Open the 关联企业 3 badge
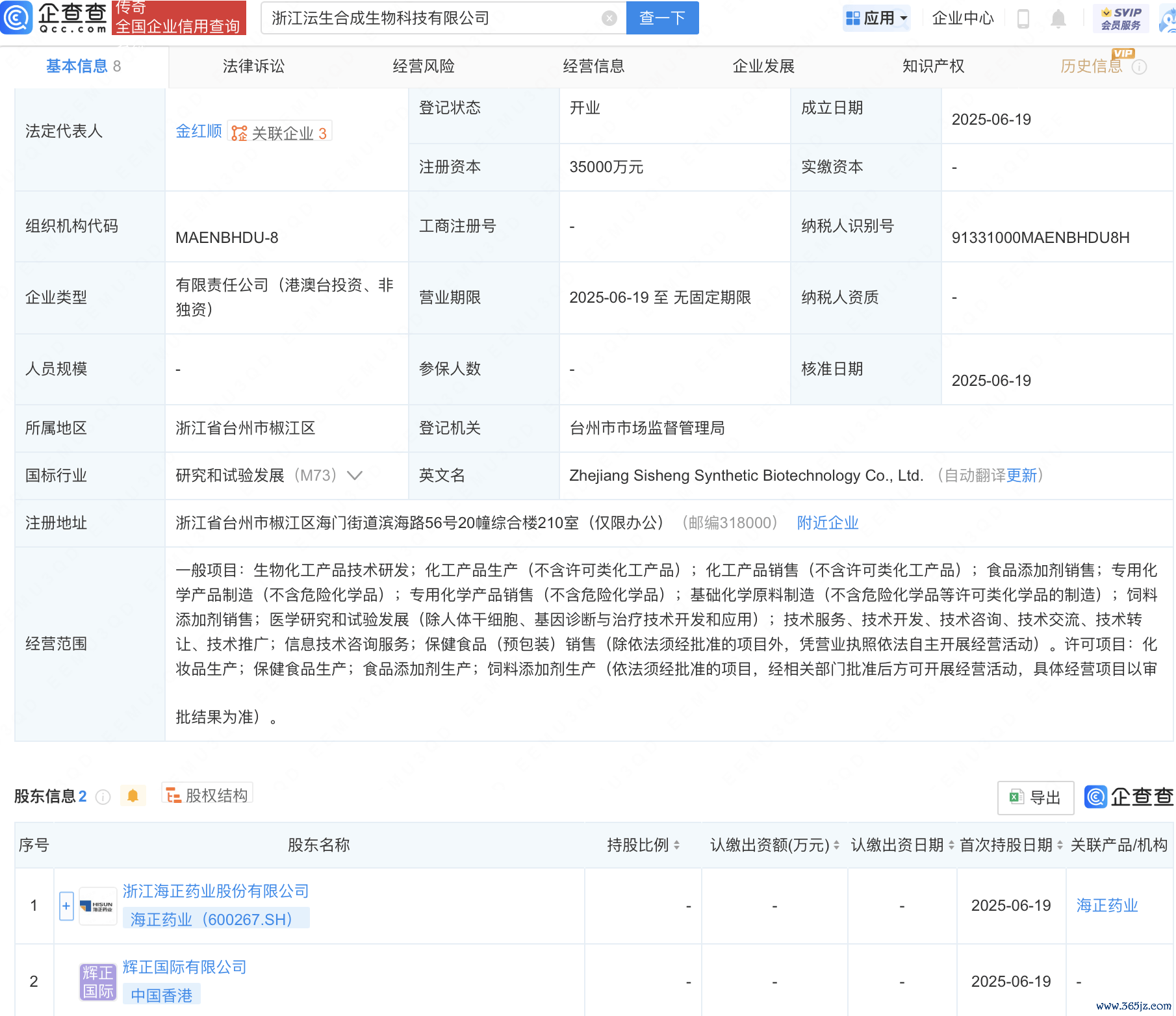 pyautogui.click(x=279, y=133)
